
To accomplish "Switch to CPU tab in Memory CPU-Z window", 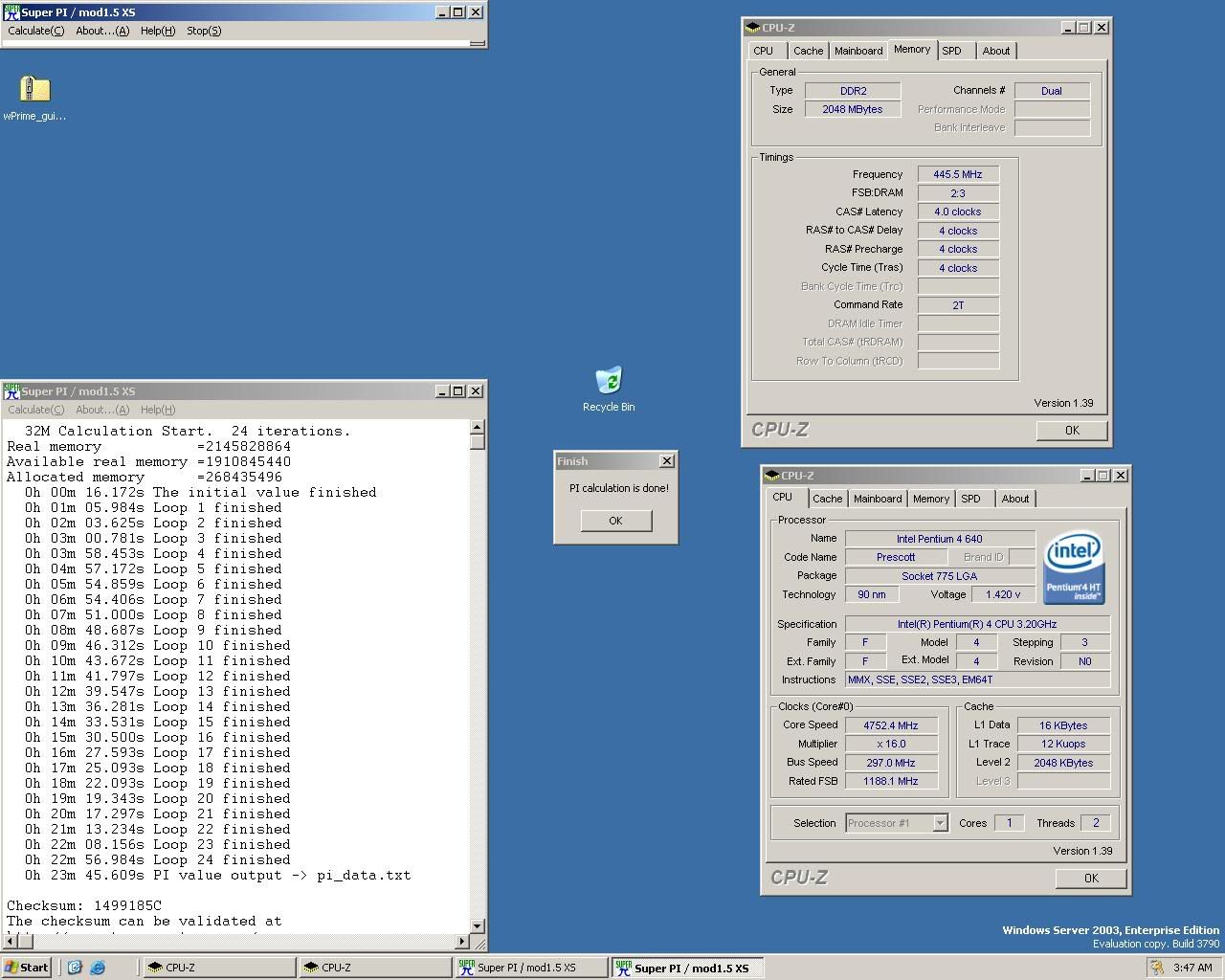I will 764,51.
